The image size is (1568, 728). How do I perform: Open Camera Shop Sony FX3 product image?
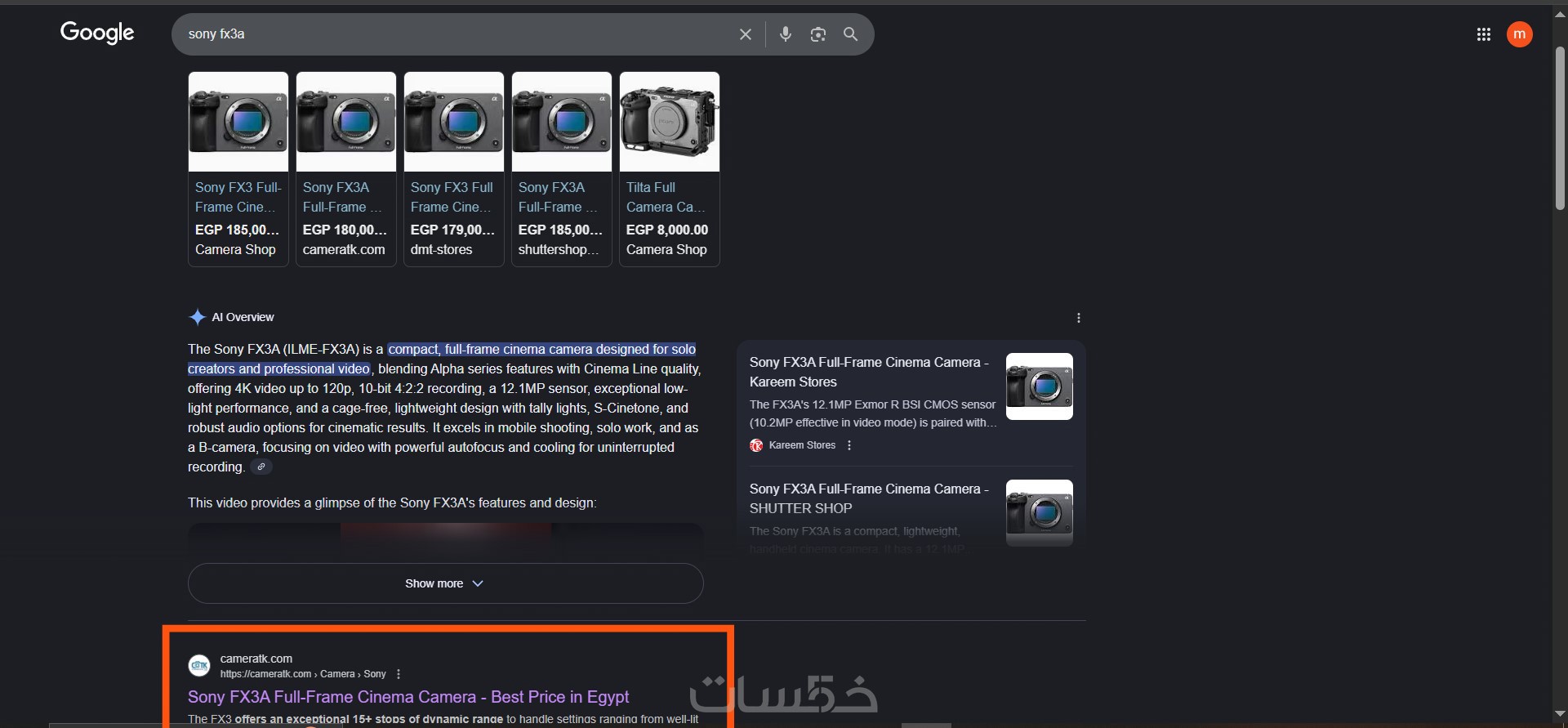238,122
